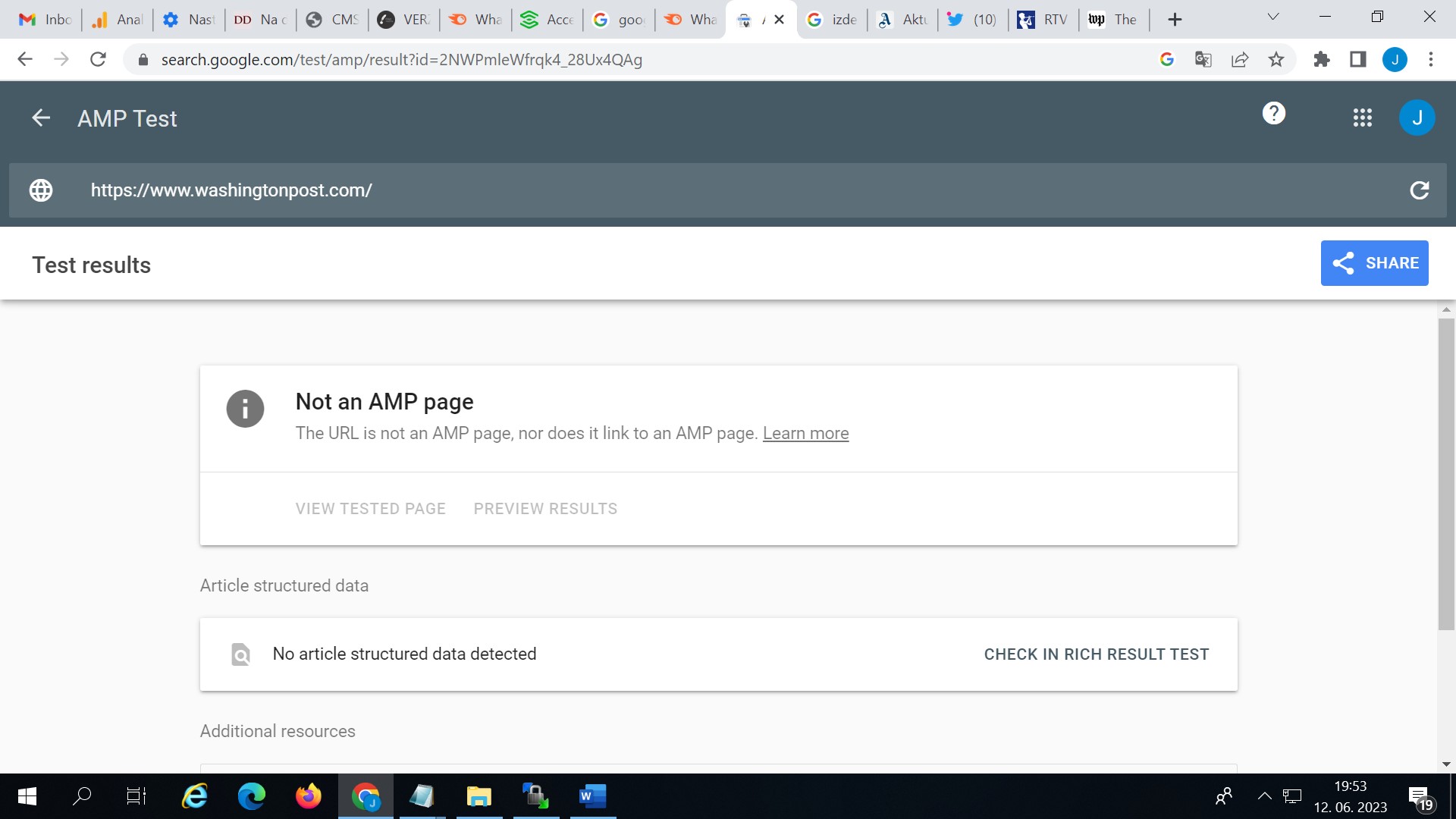
Task: Open the Chrome extensions puzzle icon
Action: click(1322, 59)
